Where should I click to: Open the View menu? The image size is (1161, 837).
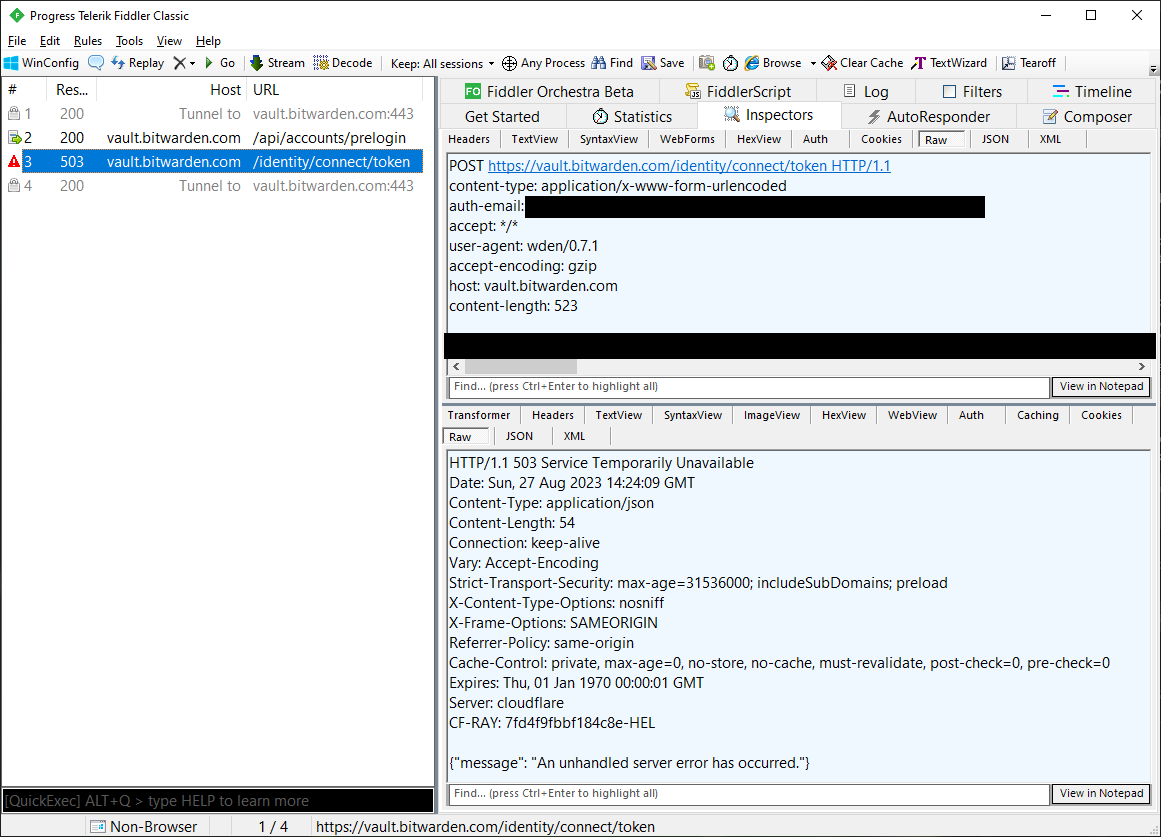click(169, 41)
